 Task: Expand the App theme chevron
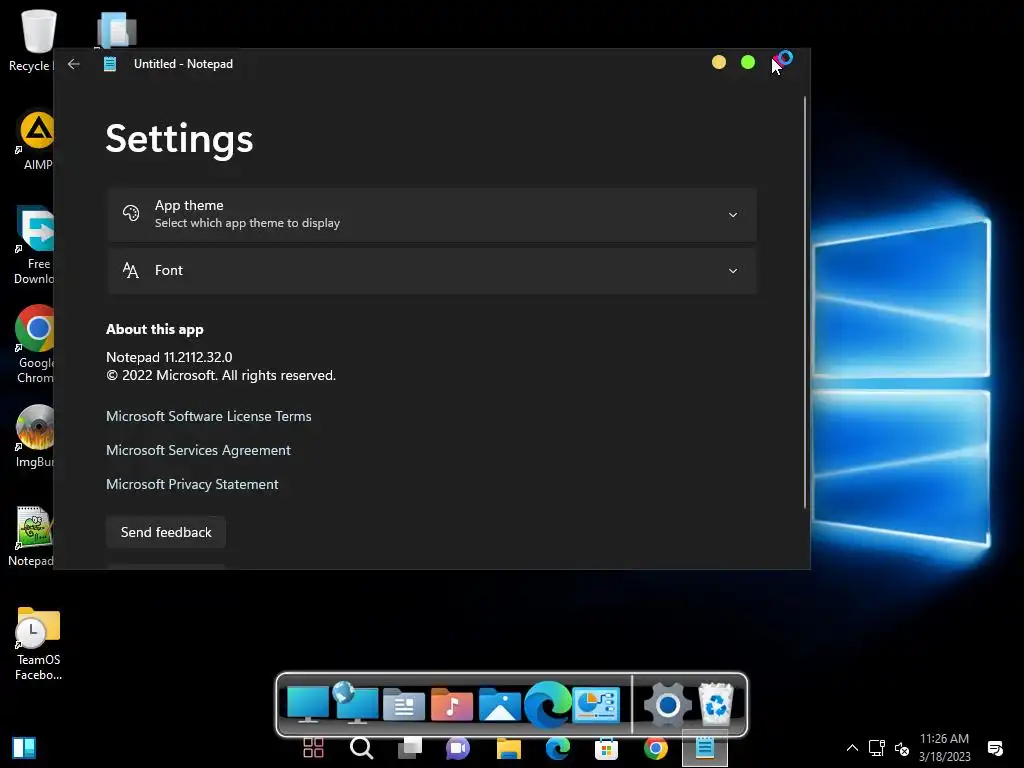(733, 215)
